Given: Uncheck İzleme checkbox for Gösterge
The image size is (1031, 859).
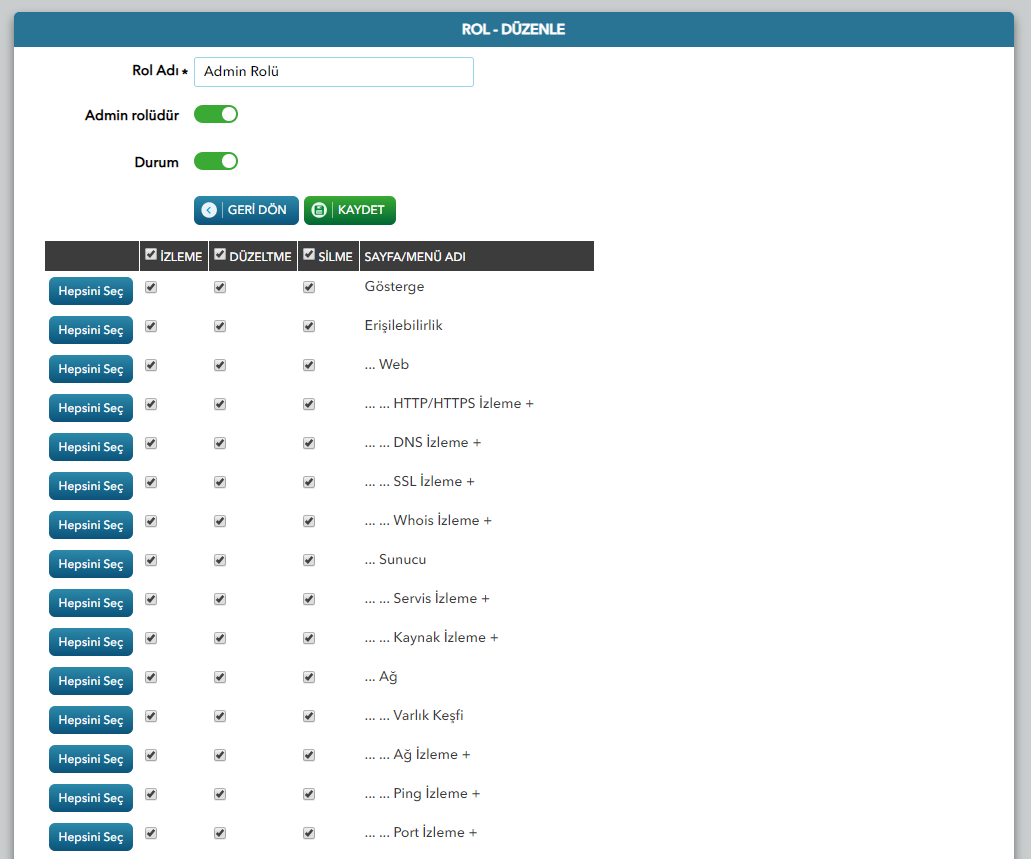Looking at the screenshot, I should tap(151, 287).
